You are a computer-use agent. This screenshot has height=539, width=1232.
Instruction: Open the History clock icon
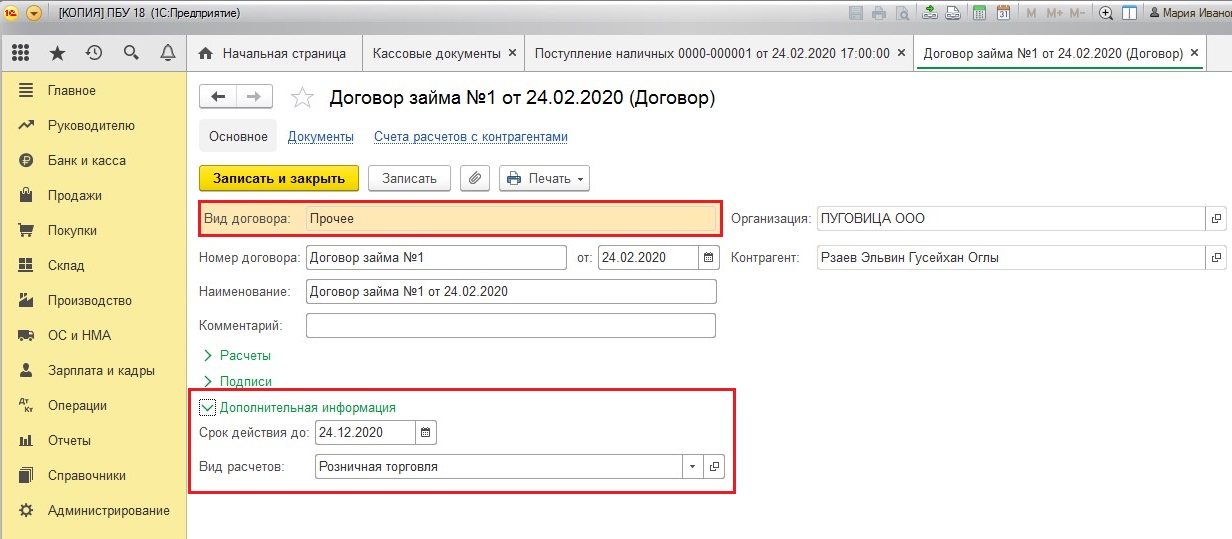[x=94, y=53]
